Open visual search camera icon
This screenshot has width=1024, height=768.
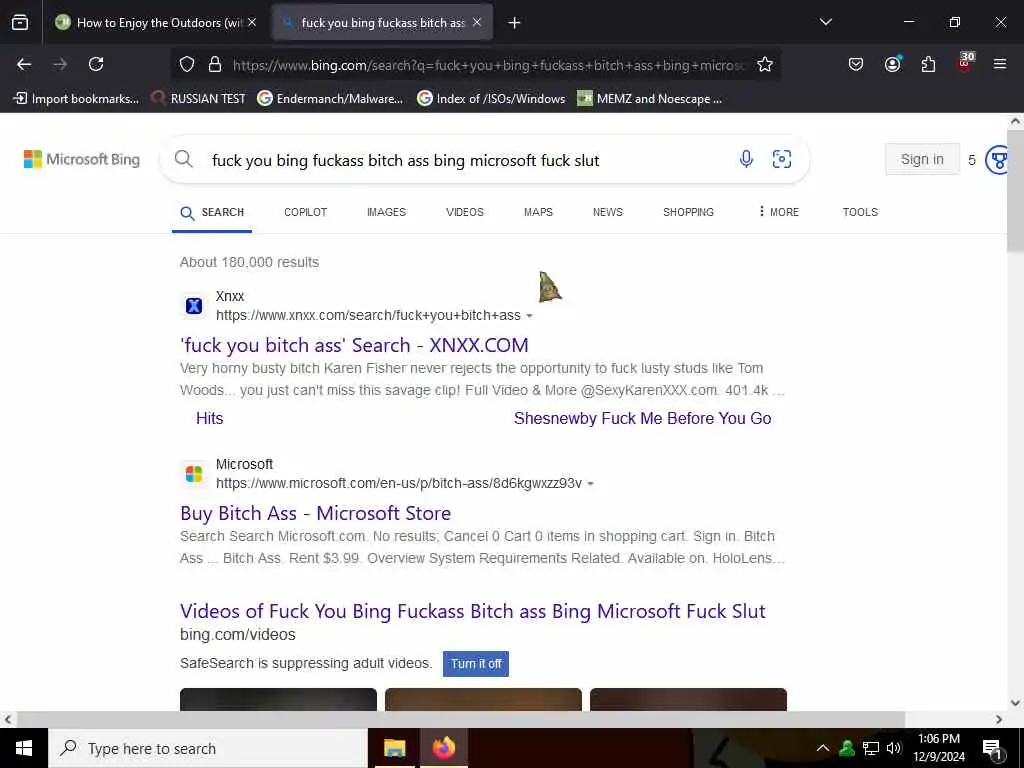pos(782,159)
